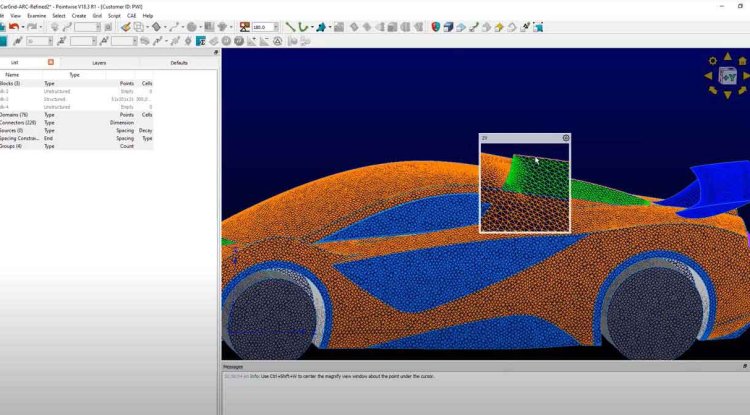This screenshot has width=750, height=415.
Task: Open dropdown arrow next to Redo icon
Action: 41,27
